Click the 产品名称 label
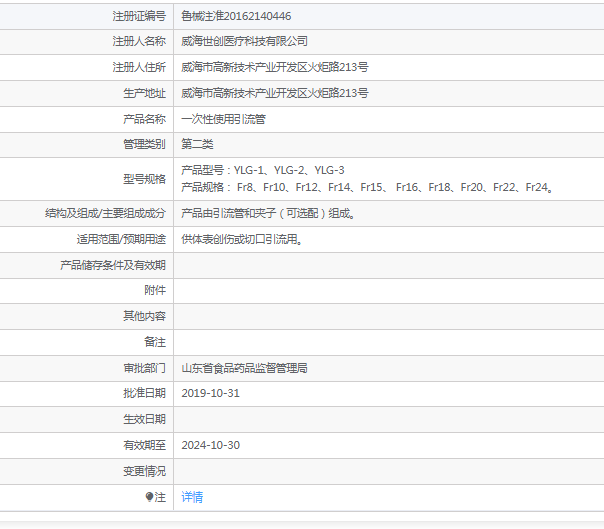604x529 pixels. click(x=144, y=119)
